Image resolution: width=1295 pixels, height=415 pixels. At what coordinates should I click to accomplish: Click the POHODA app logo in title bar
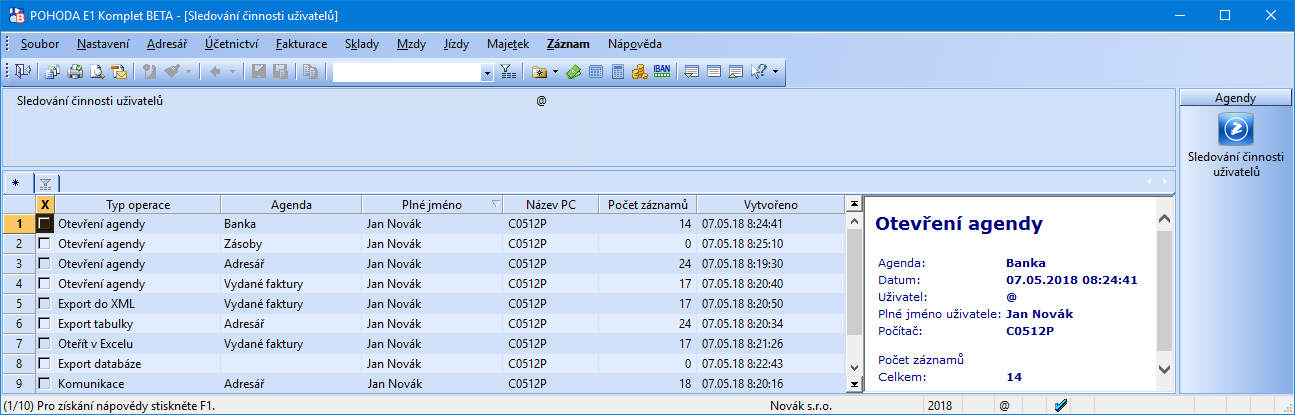14,15
